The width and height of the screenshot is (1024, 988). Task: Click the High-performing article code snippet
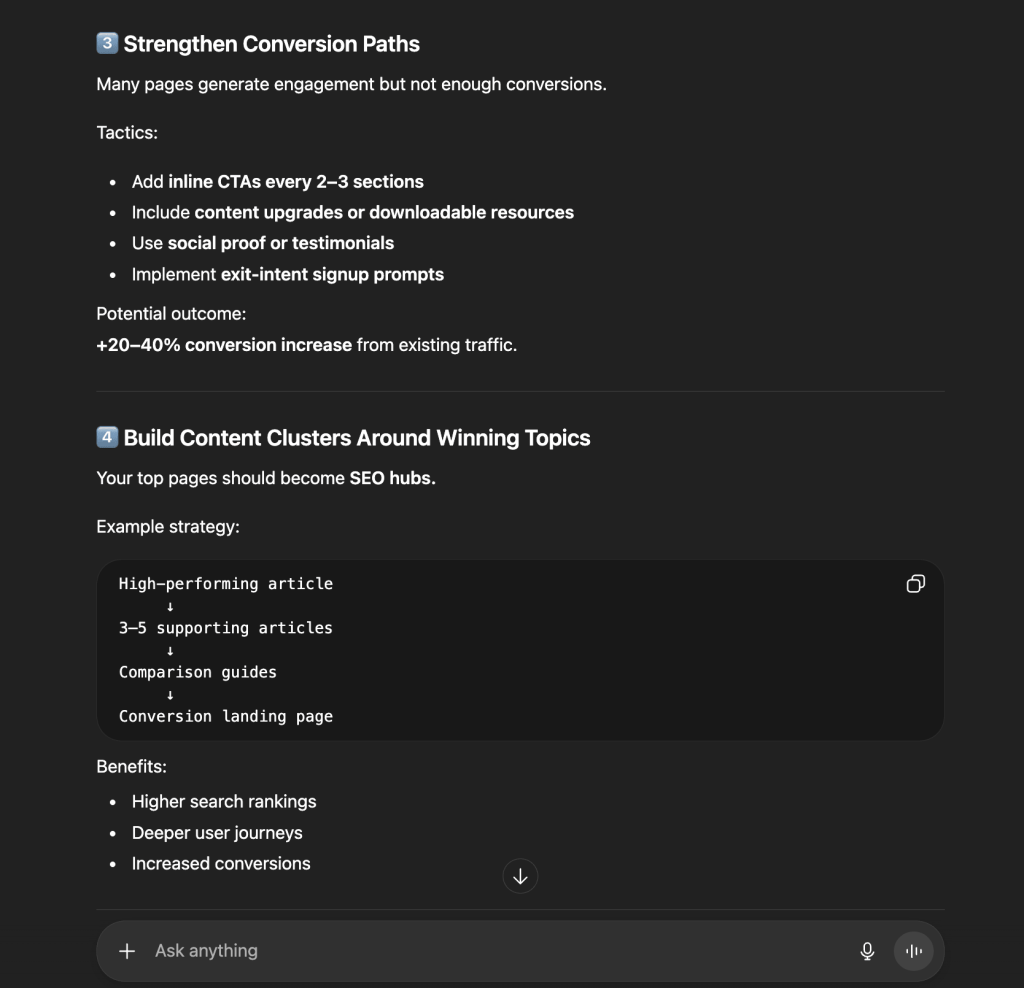[226, 583]
